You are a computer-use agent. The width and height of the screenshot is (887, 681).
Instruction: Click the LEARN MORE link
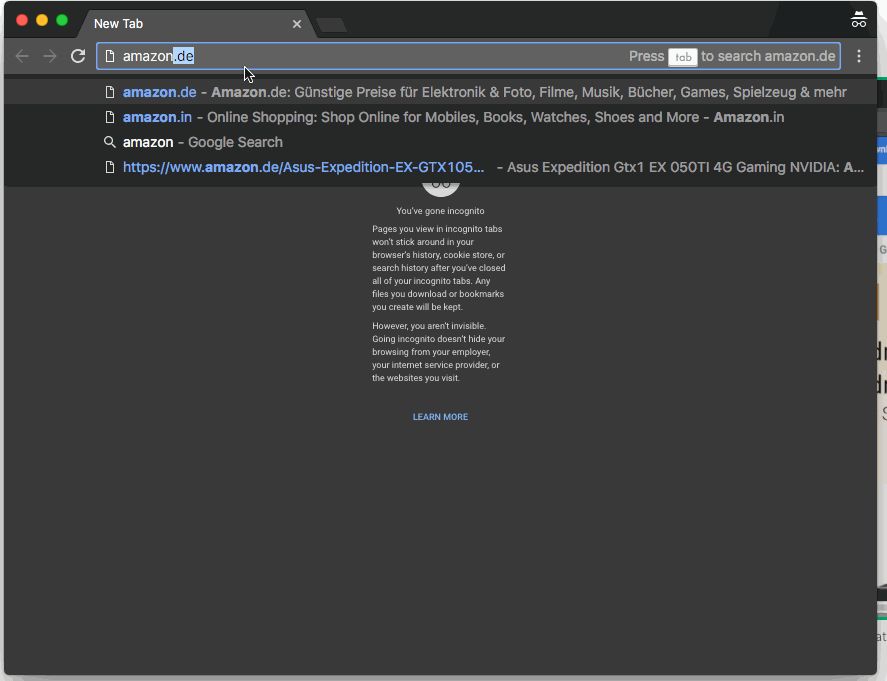coord(440,417)
